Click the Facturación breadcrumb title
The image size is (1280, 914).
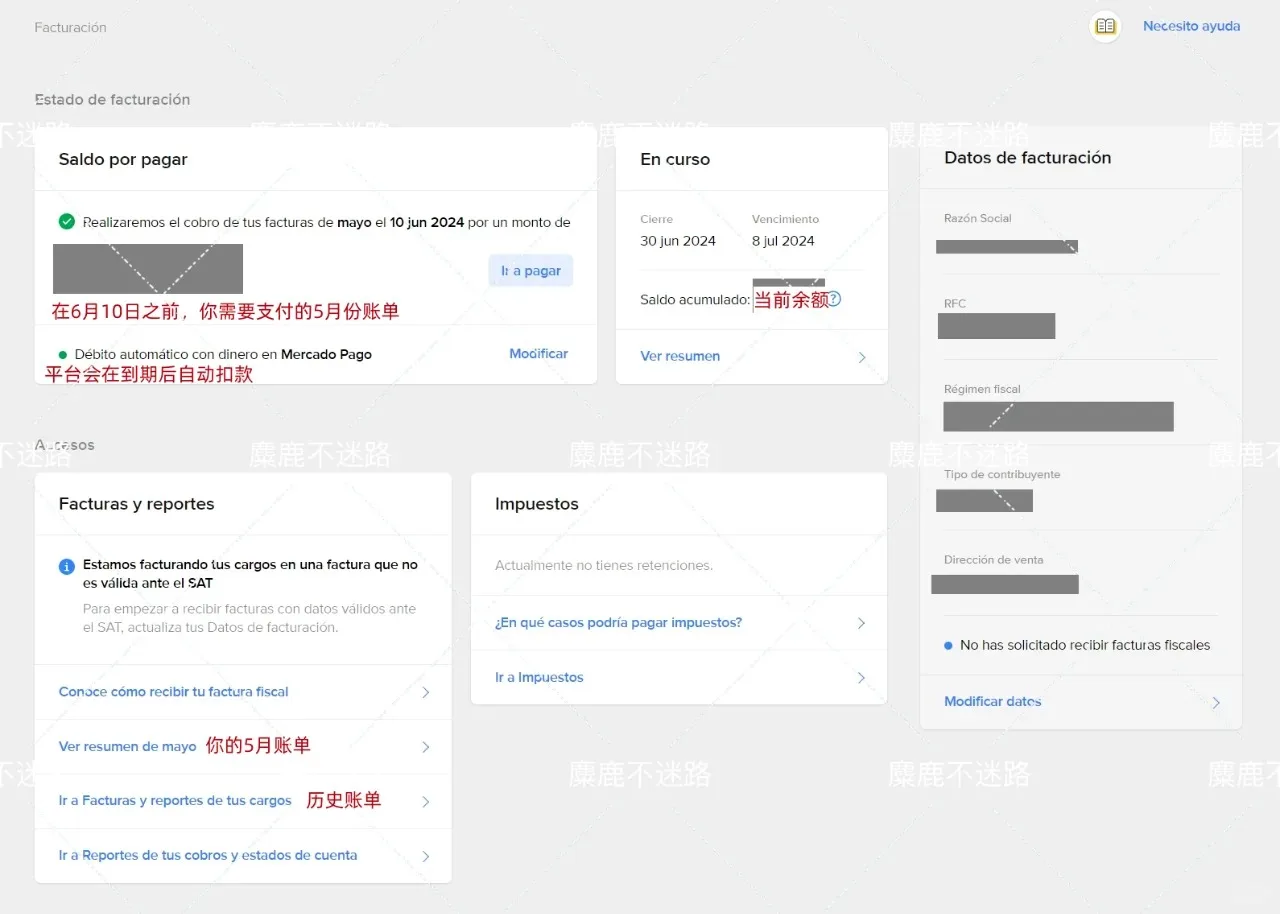[70, 28]
